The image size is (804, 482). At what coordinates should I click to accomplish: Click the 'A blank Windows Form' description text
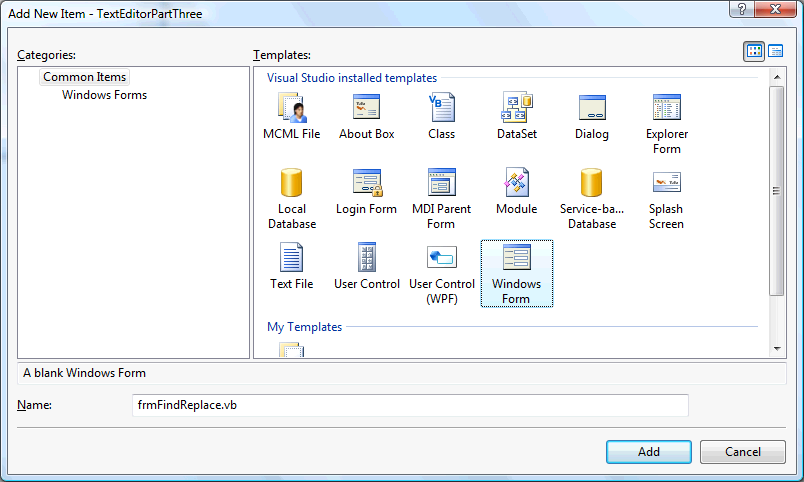pos(85,373)
